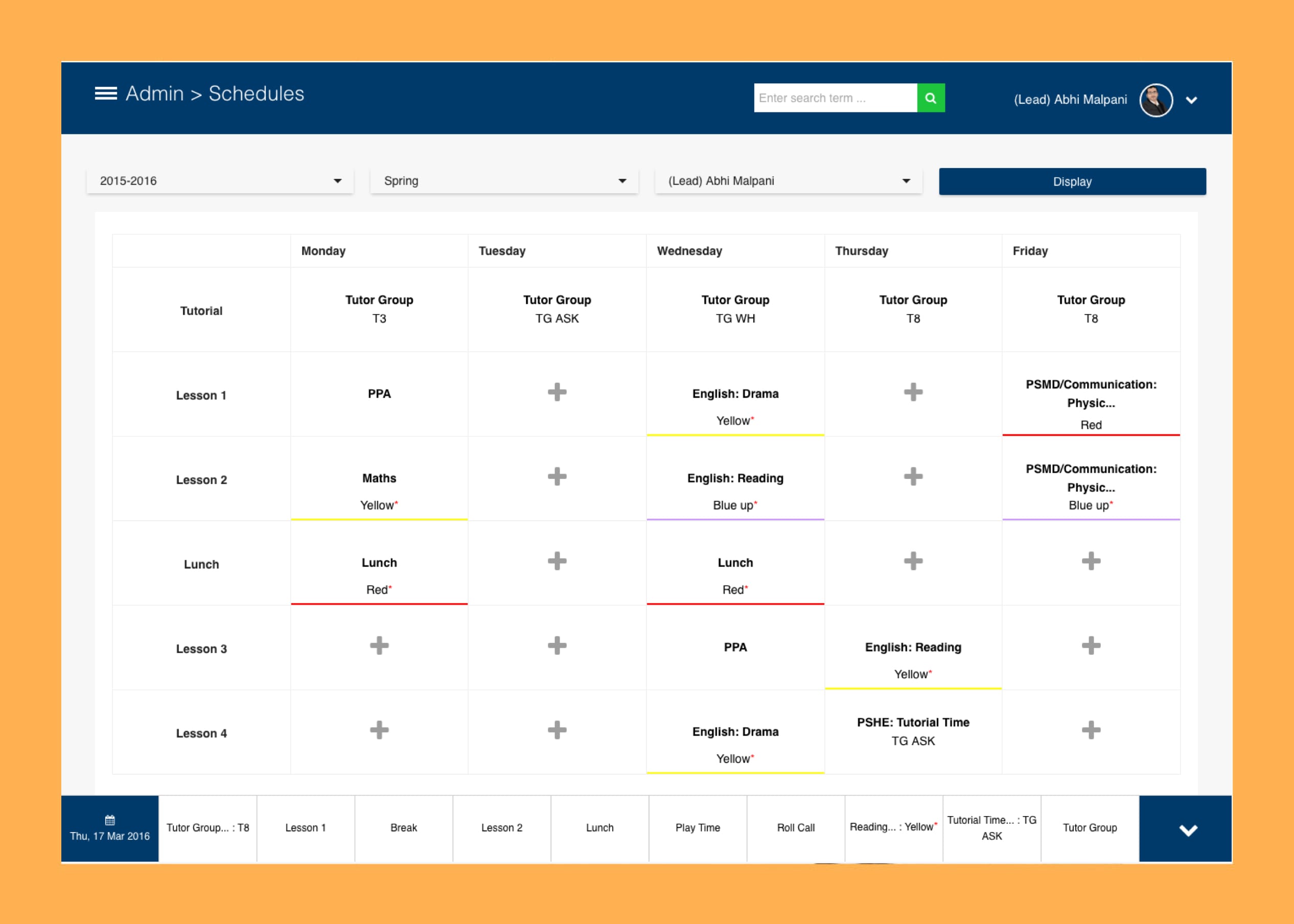Open Wednesday Lesson 1 English: Drama entry
The height and width of the screenshot is (924, 1294).
click(x=735, y=395)
